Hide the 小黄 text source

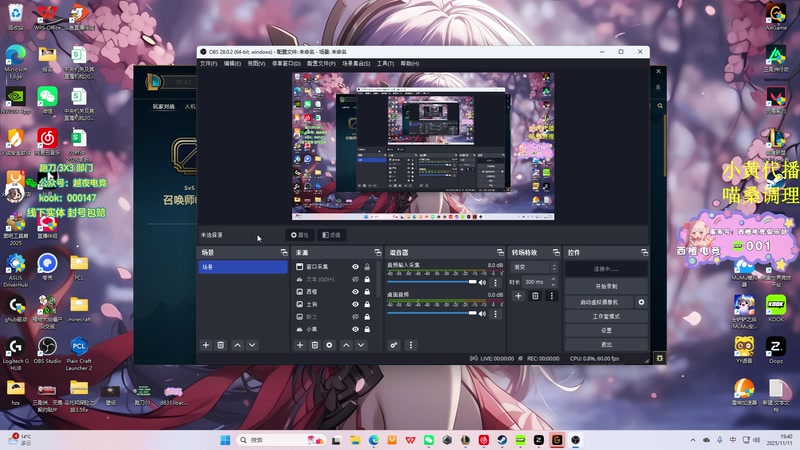356,330
